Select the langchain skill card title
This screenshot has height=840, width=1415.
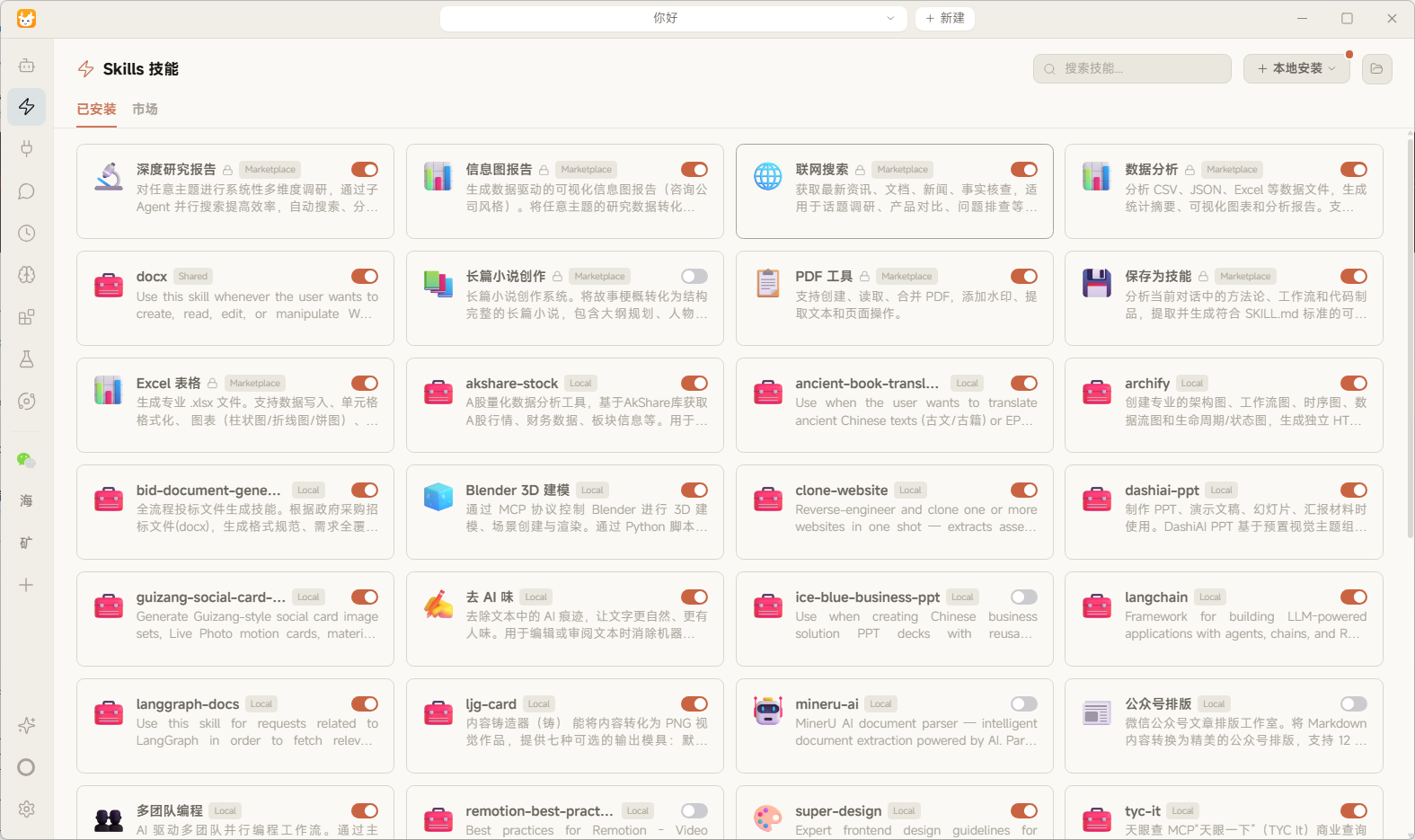[1156, 597]
